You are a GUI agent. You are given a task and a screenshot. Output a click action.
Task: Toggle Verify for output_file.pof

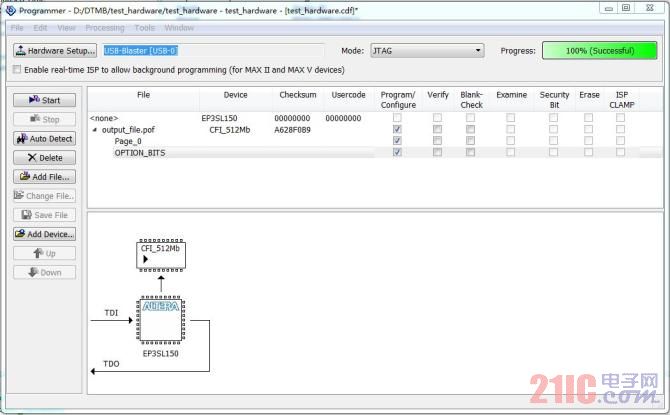tap(437, 129)
